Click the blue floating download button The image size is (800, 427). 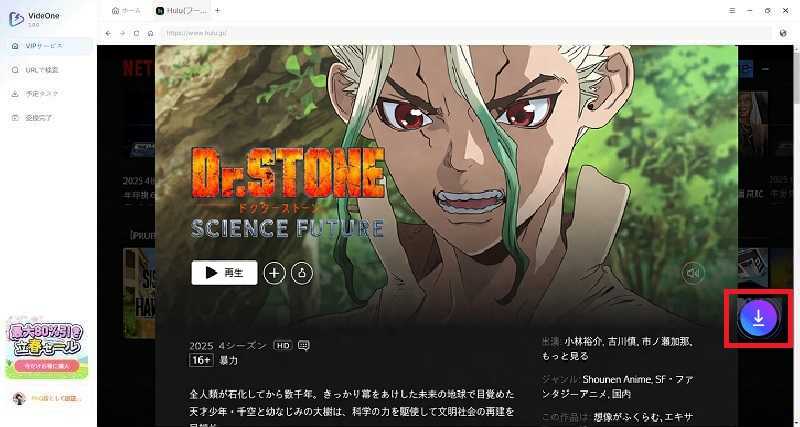click(x=758, y=318)
